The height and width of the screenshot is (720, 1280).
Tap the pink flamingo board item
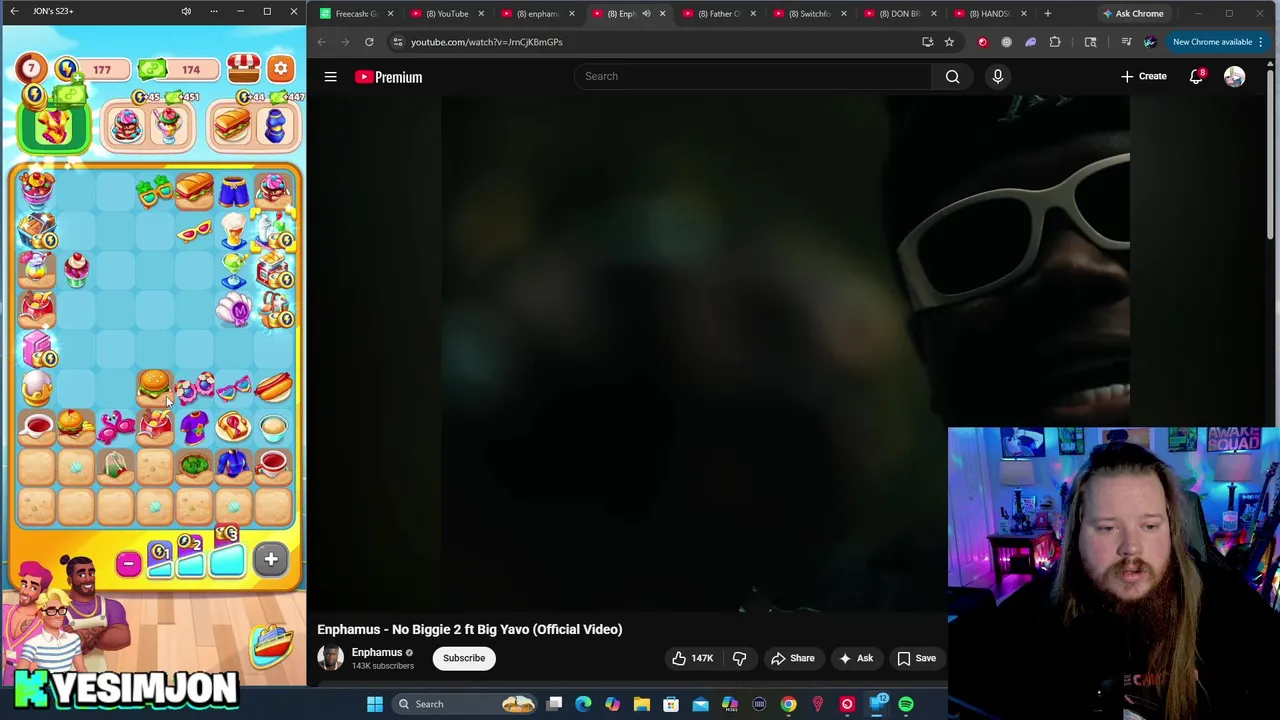point(115,427)
